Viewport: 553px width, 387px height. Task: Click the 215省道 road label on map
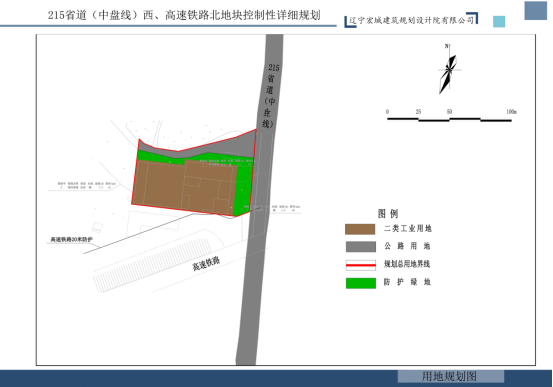[270, 96]
